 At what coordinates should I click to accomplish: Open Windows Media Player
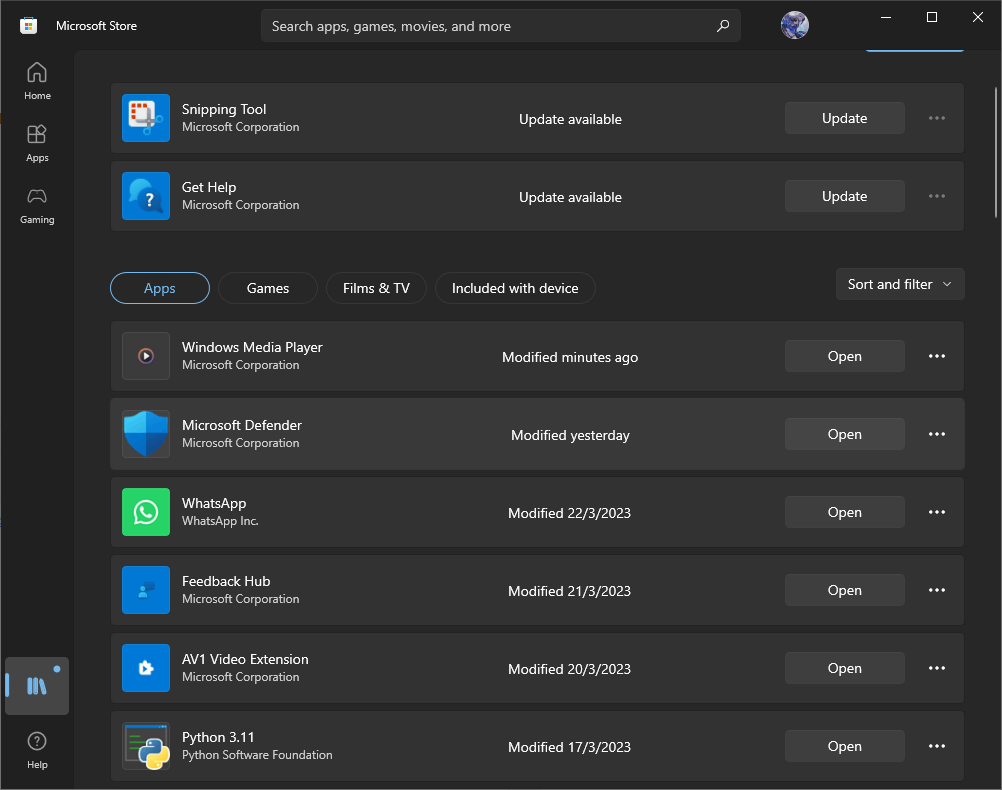point(844,356)
